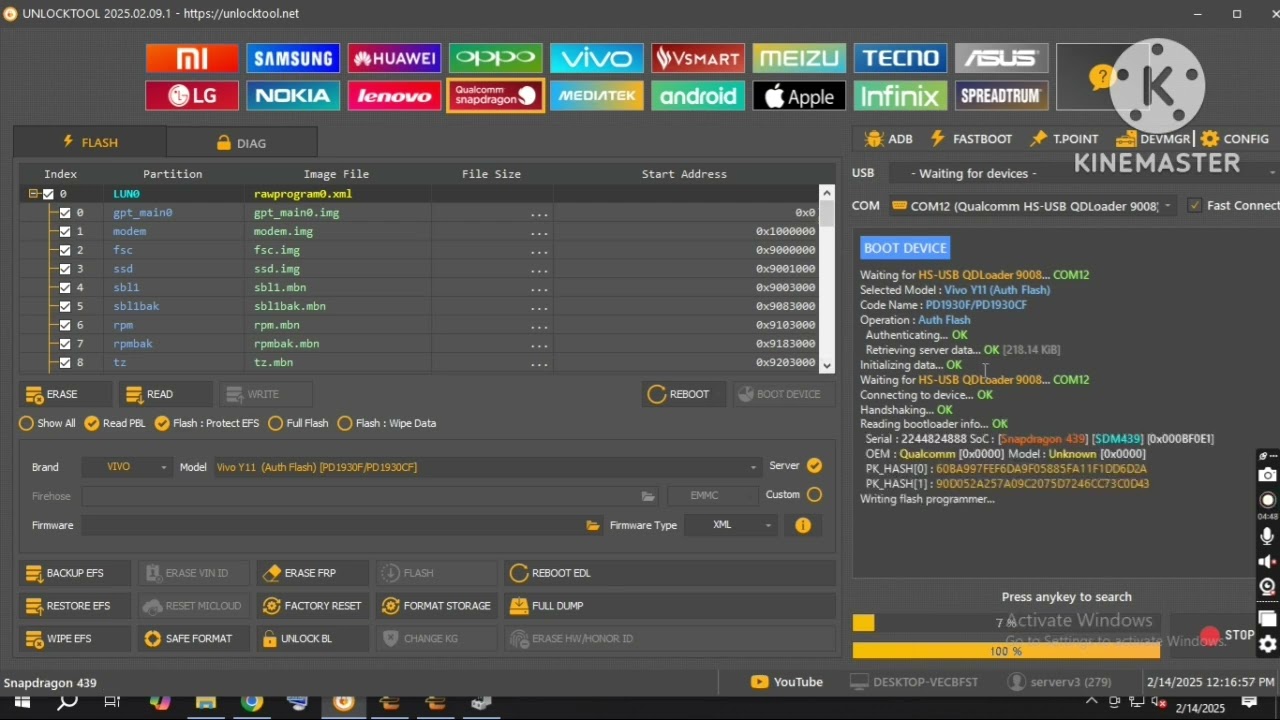Open the Brand dropdown showing VIVO
This screenshot has width=1280, height=720.
coord(128,467)
